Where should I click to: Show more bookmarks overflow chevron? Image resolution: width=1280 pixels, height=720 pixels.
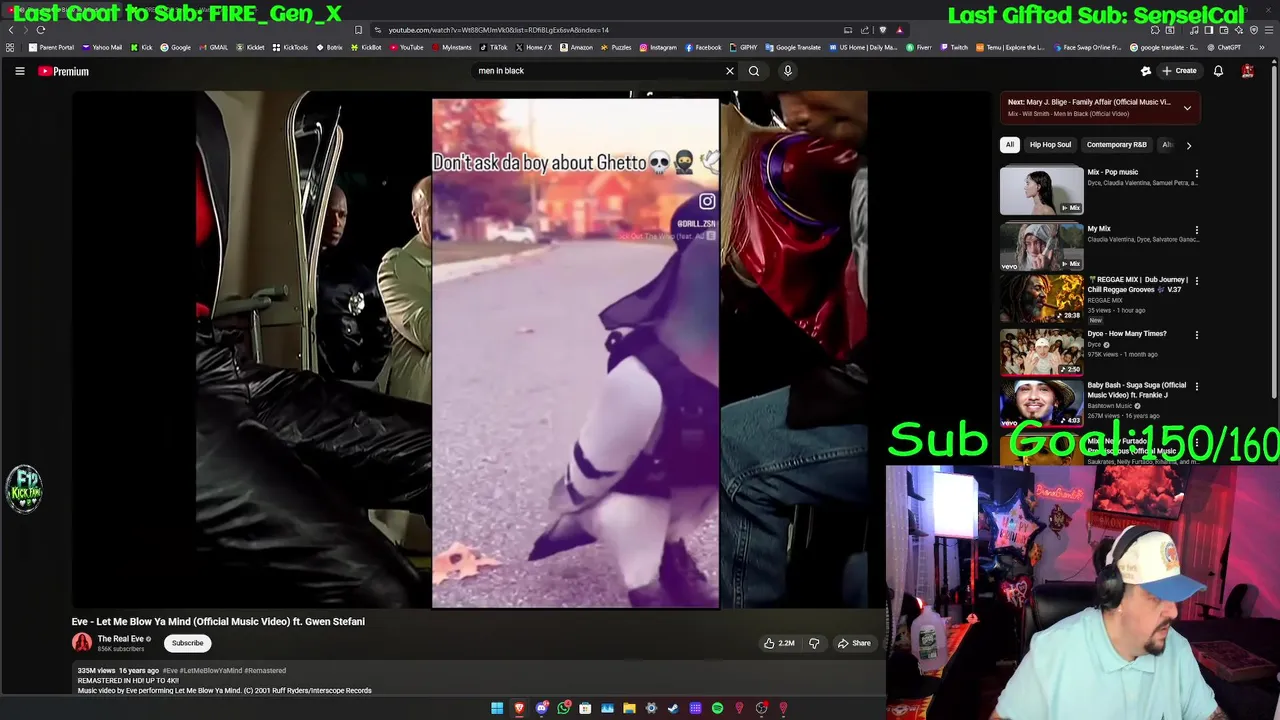[x=1261, y=47]
